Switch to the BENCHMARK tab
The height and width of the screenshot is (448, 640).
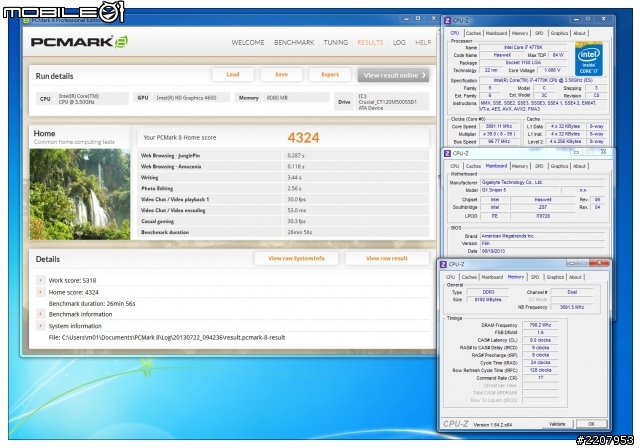click(x=294, y=42)
